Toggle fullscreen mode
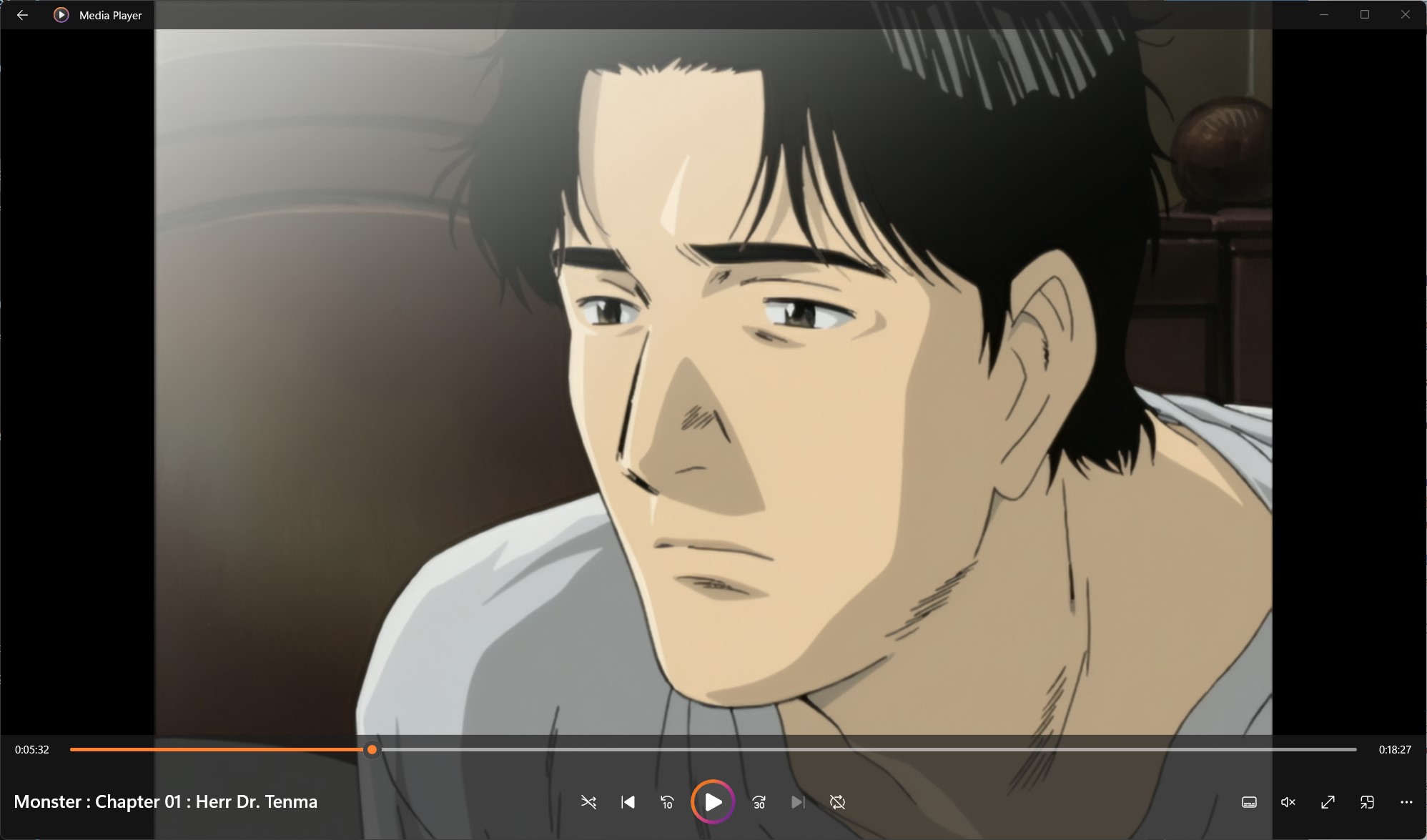Viewport: 1427px width, 840px height. click(1328, 801)
